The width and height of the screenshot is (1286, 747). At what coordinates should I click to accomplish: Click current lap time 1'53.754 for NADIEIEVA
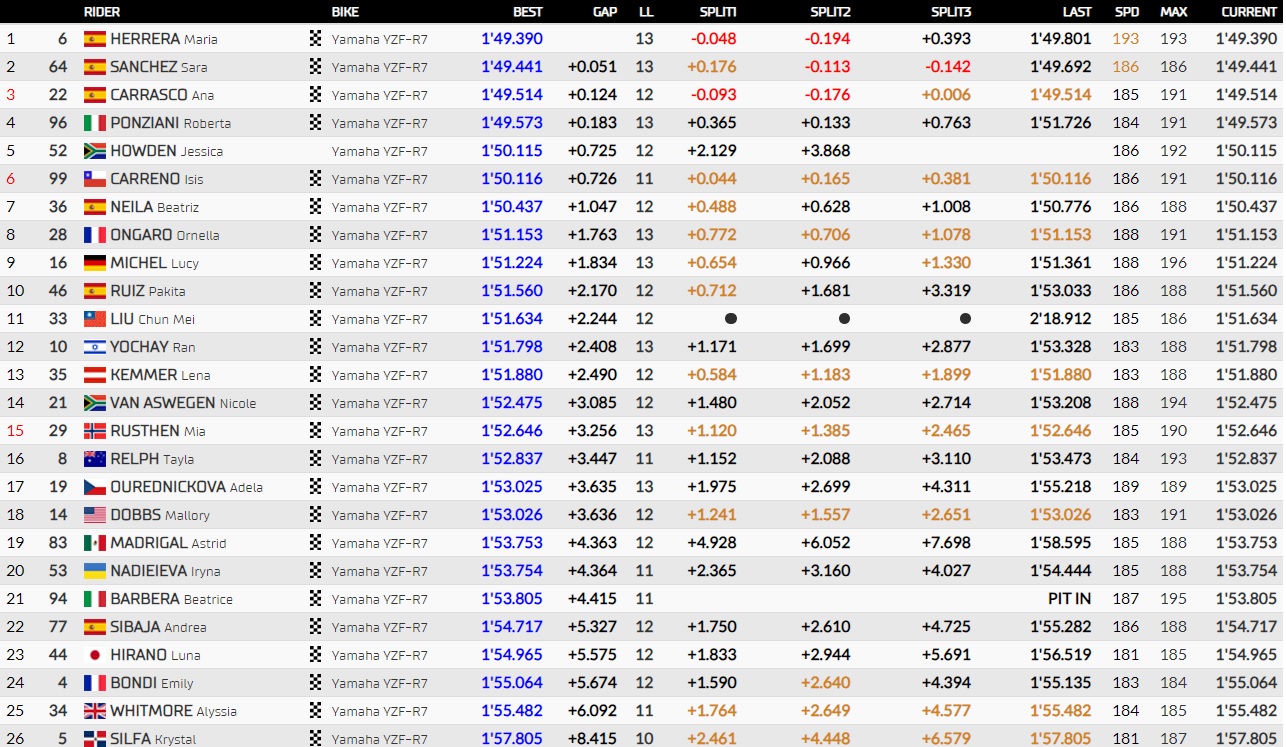[x=1247, y=571]
